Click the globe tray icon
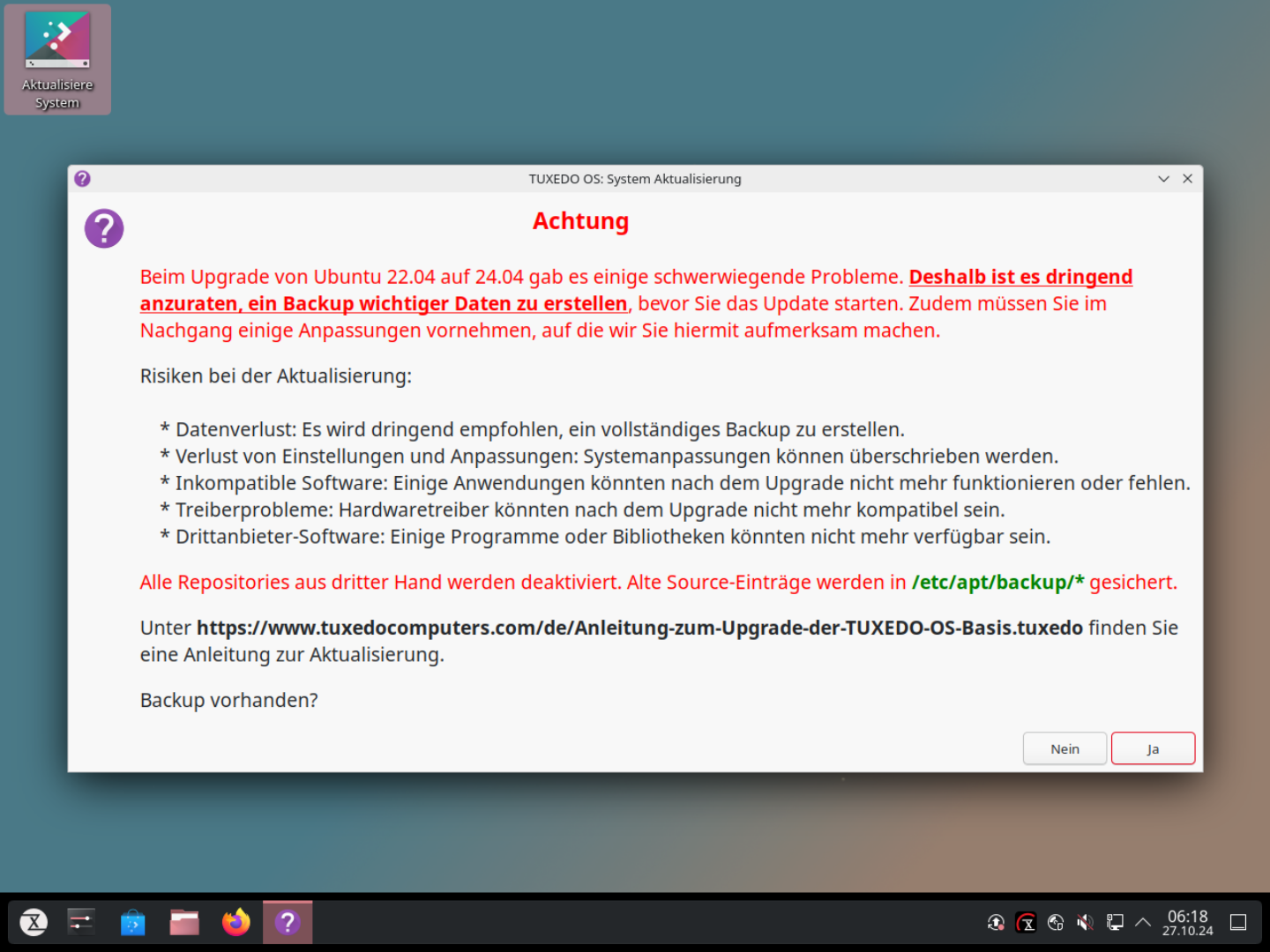 click(x=1056, y=923)
